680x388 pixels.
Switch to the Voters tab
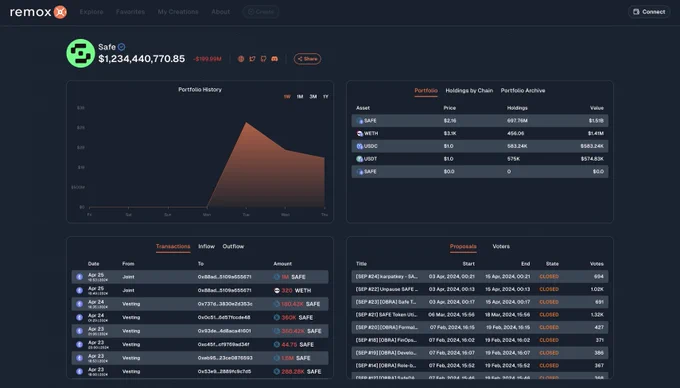point(501,247)
